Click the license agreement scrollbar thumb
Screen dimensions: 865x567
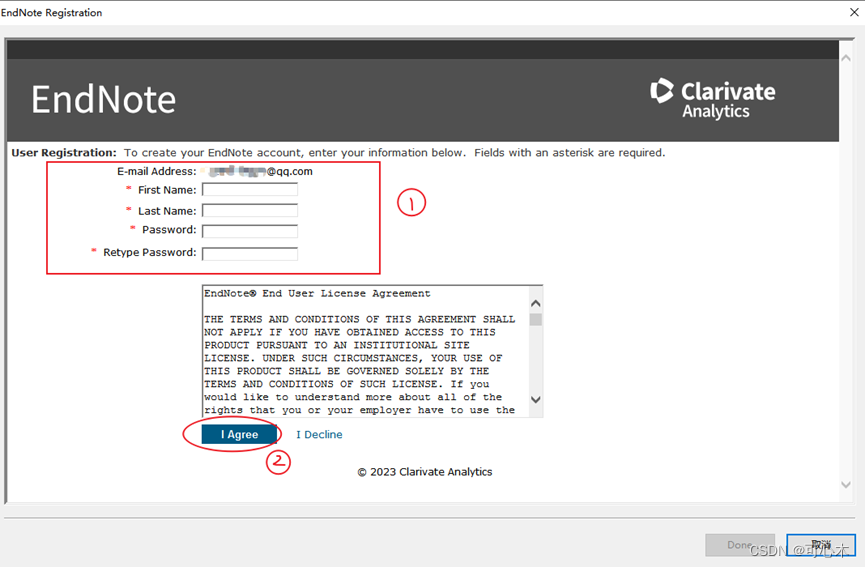click(x=535, y=319)
